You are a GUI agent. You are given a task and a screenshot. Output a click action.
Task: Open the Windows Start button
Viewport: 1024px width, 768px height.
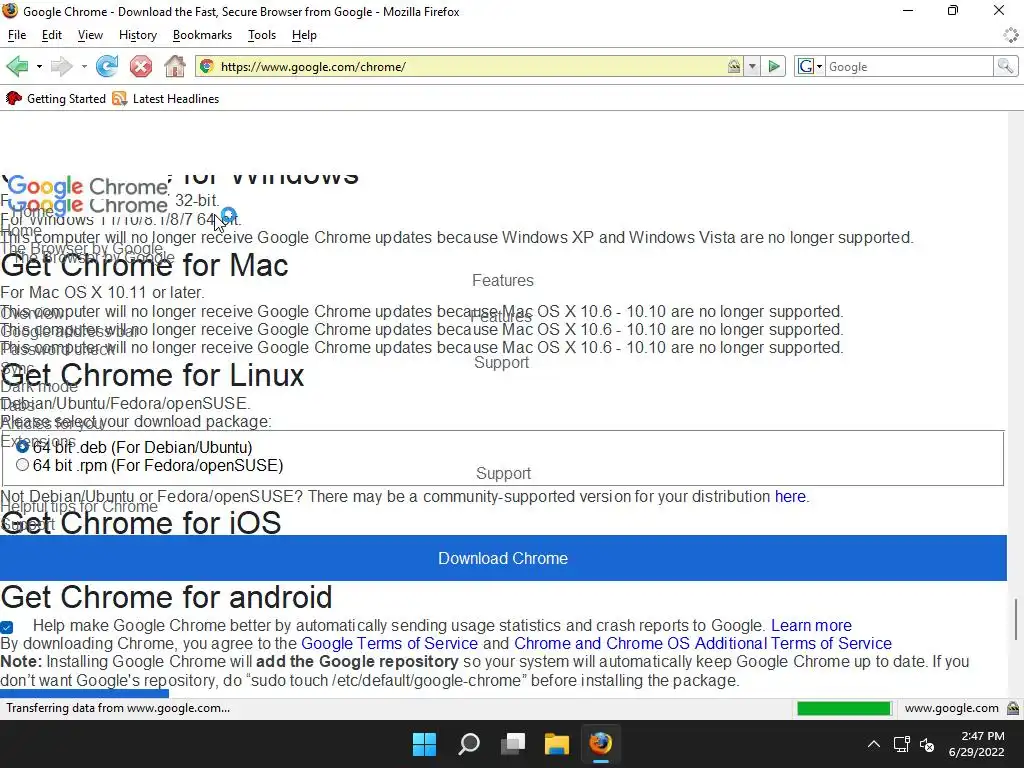click(x=424, y=744)
